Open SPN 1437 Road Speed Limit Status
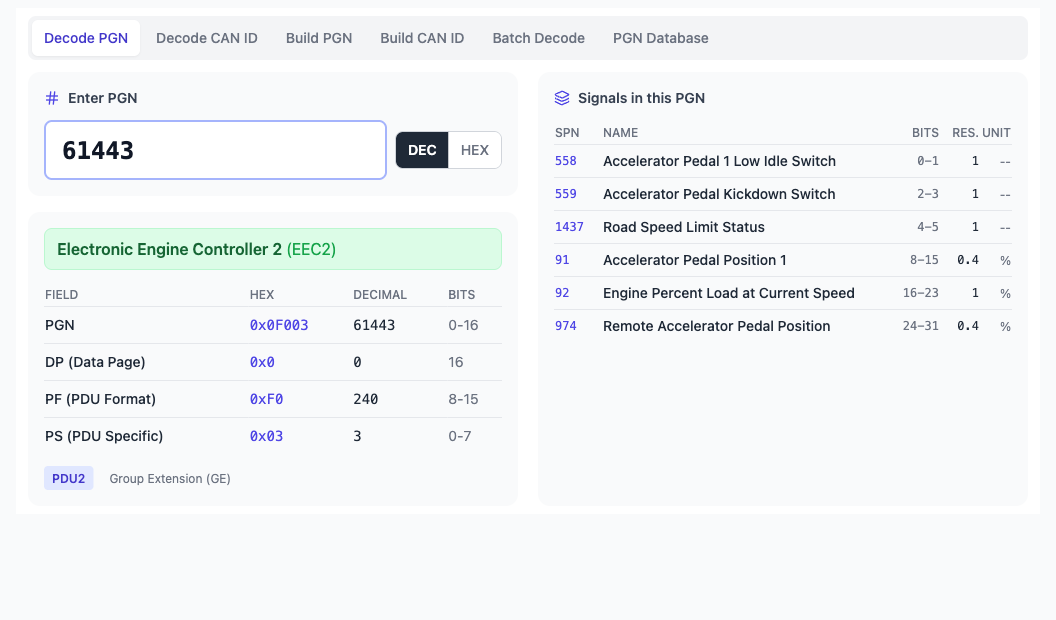The width and height of the screenshot is (1056, 620). pos(568,227)
